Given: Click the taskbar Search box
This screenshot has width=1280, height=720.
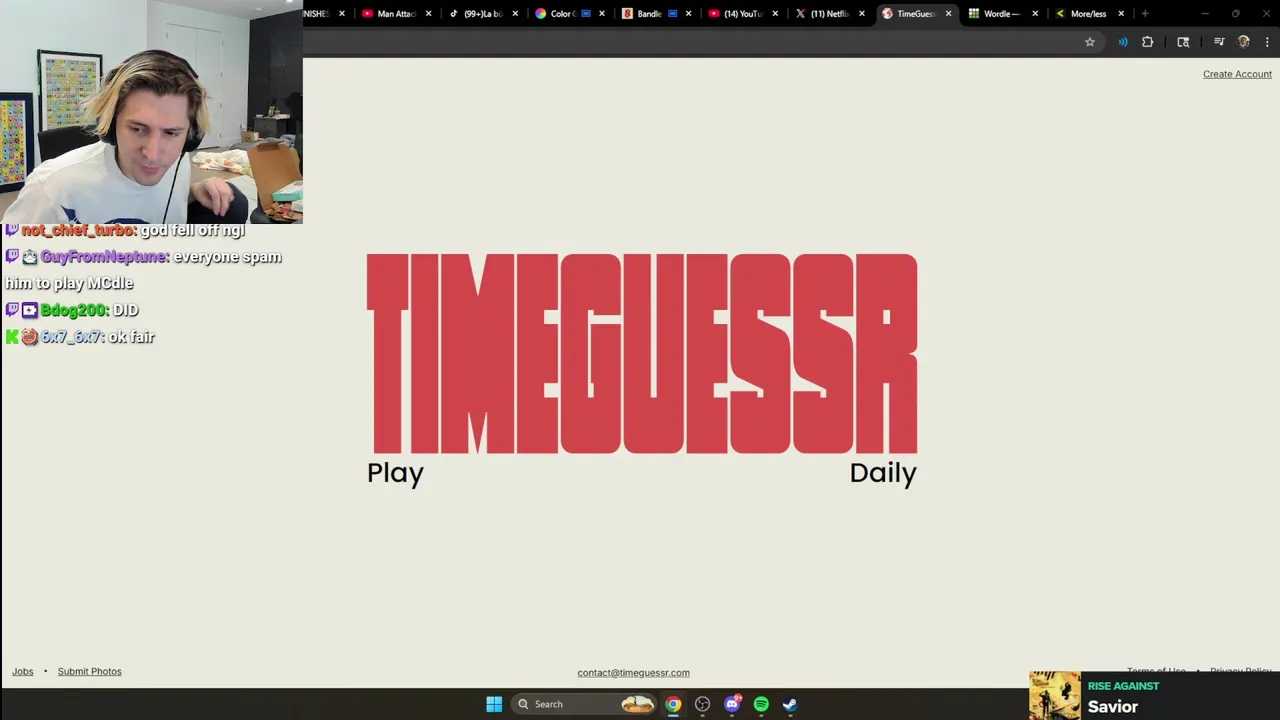Looking at the screenshot, I should [x=583, y=704].
